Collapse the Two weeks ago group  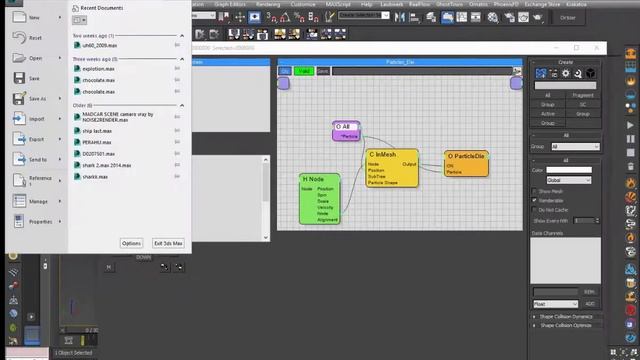182,36
